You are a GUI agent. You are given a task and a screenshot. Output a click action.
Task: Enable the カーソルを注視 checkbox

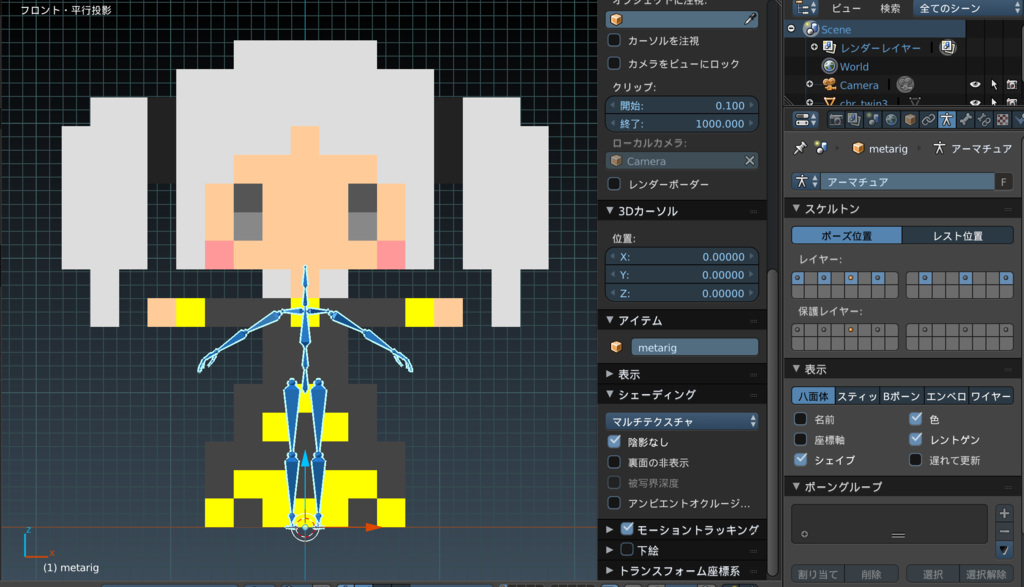pyautogui.click(x=614, y=40)
